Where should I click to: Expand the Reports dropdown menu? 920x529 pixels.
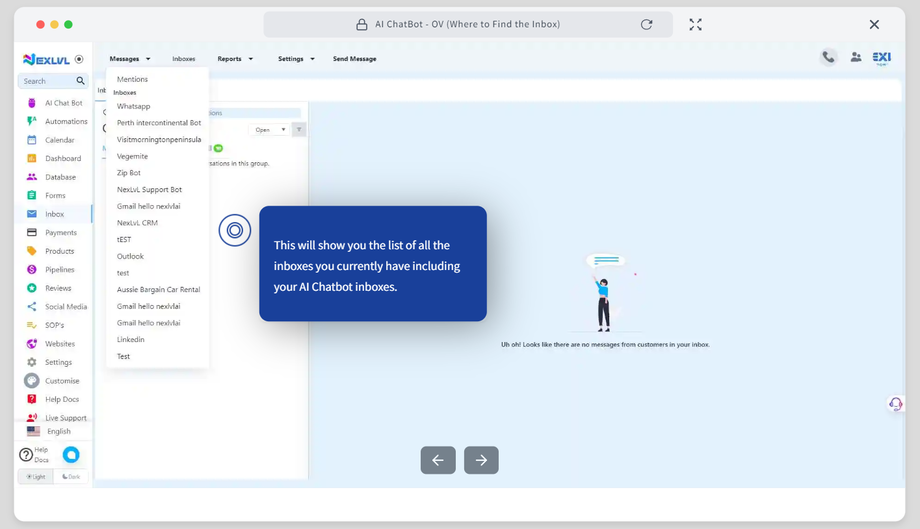pyautogui.click(x=235, y=59)
